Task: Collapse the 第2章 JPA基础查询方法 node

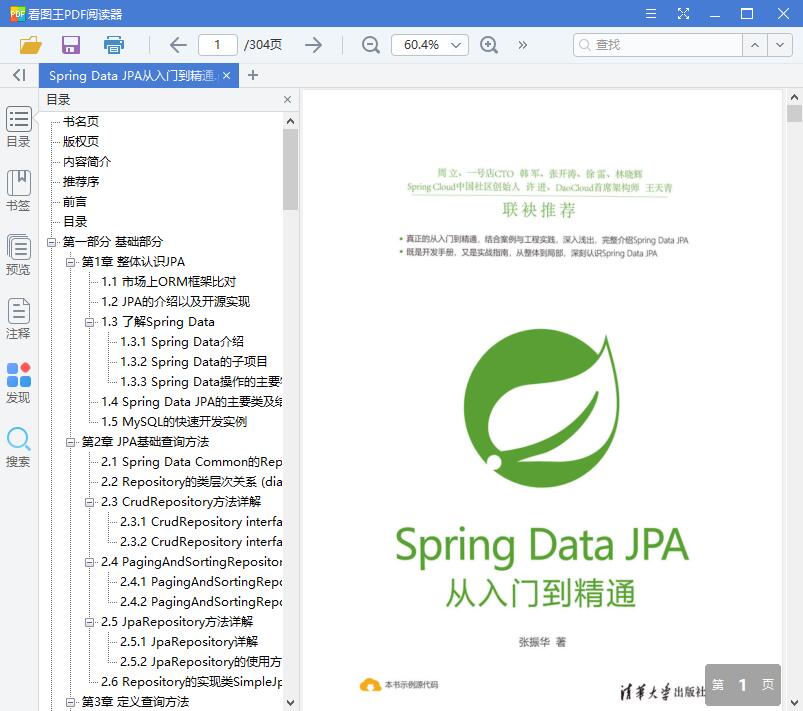Action: tap(70, 442)
